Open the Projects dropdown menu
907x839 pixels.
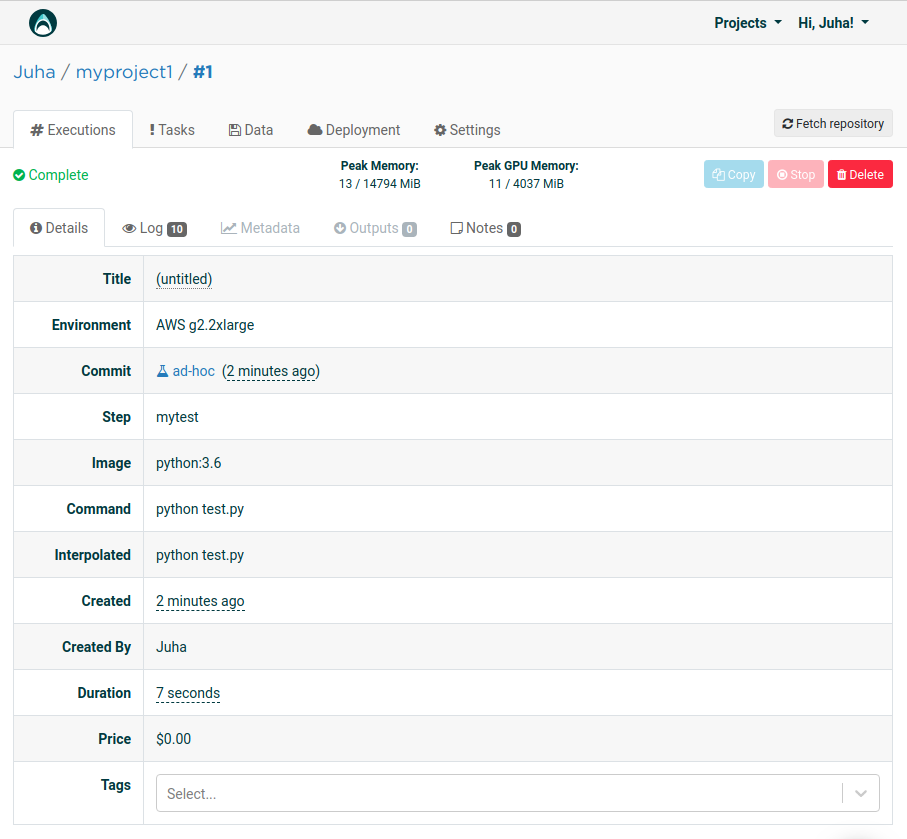(x=748, y=23)
